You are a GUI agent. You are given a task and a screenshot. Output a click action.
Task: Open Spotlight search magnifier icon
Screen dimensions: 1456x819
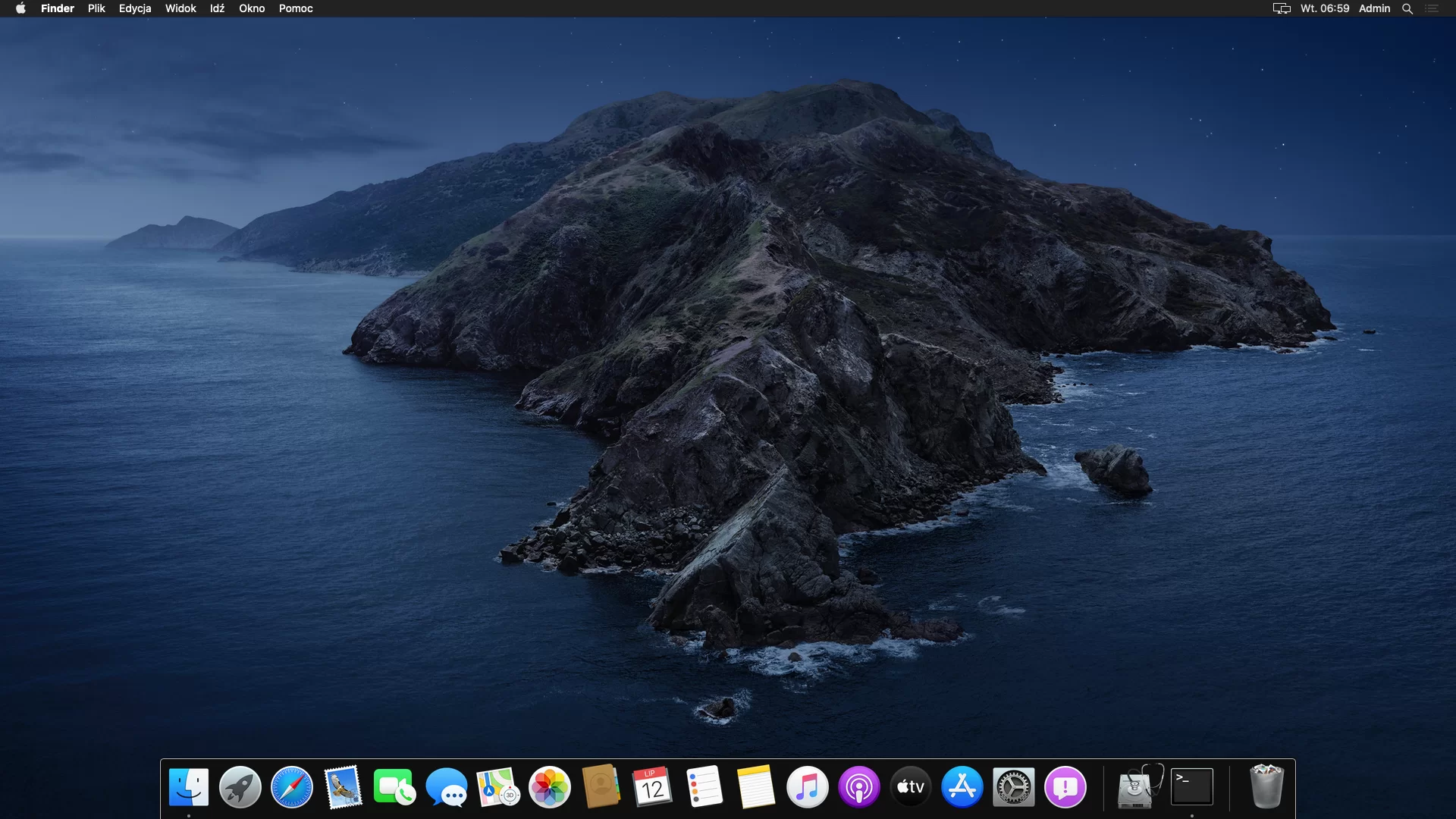point(1407,8)
